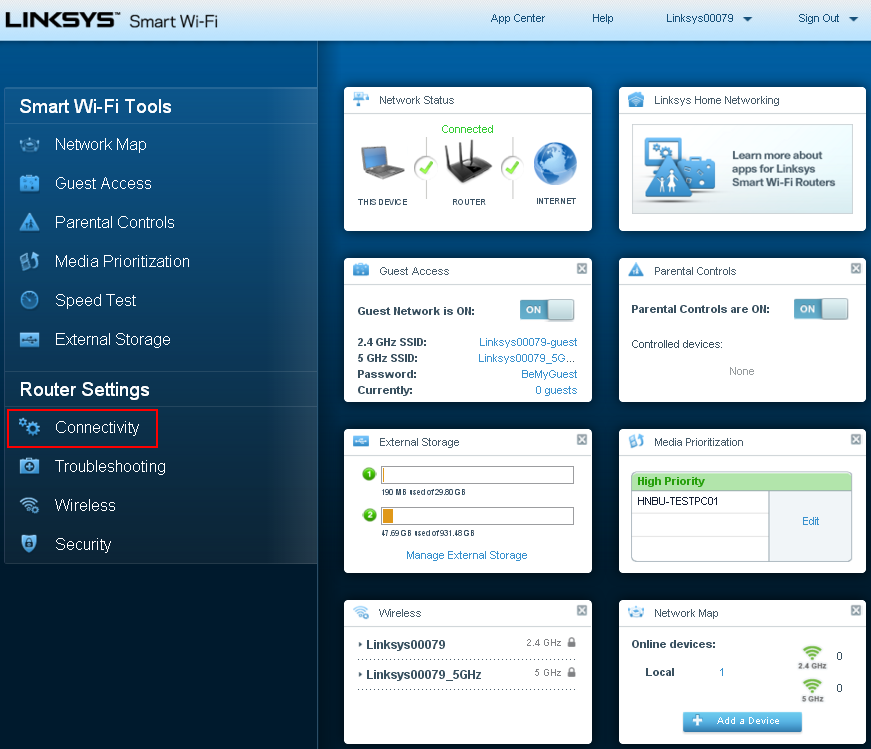Toggle the Parental Controls ON switch
Screen dimensions: 871x749
click(x=821, y=308)
